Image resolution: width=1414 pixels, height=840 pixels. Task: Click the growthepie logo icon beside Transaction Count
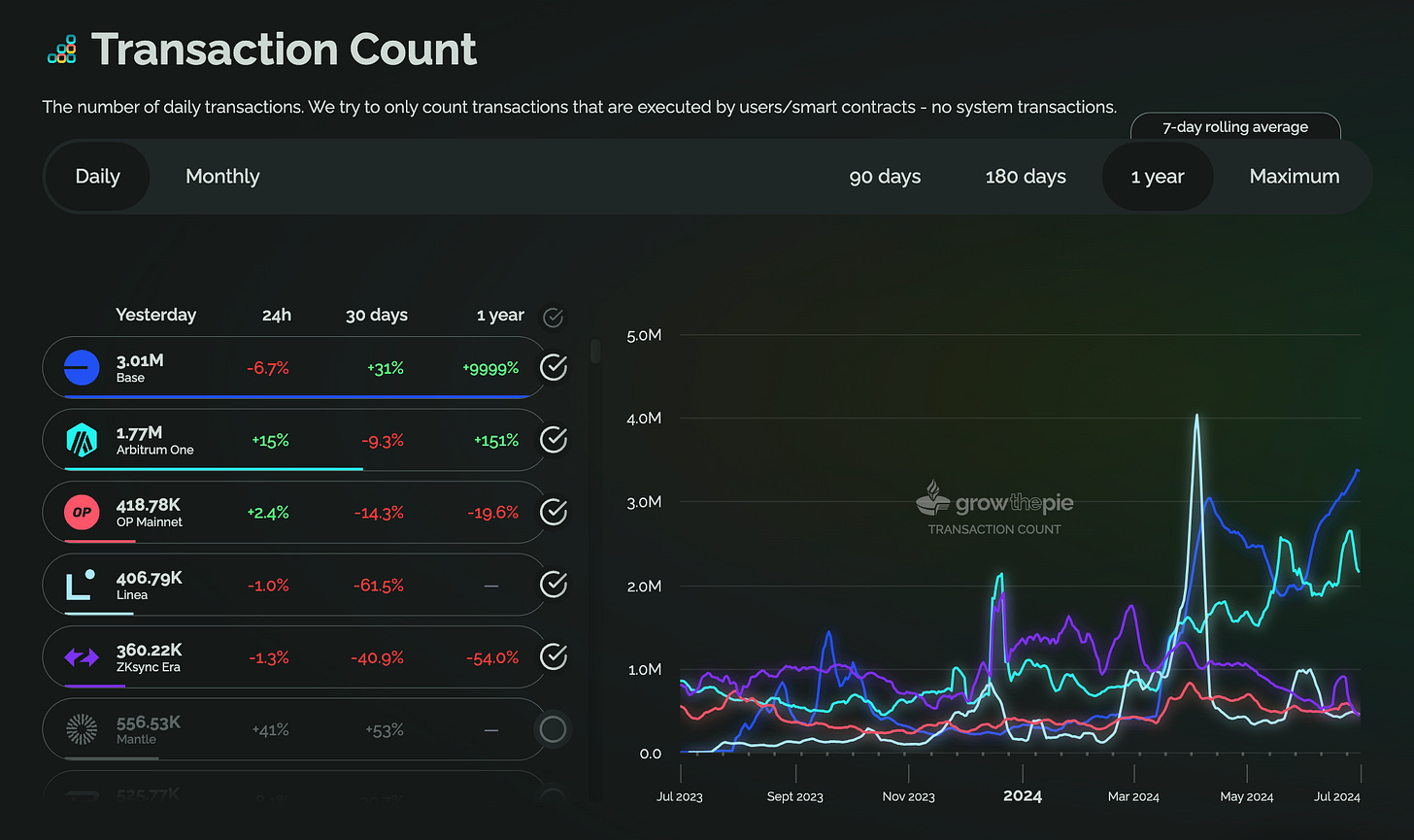[x=61, y=50]
